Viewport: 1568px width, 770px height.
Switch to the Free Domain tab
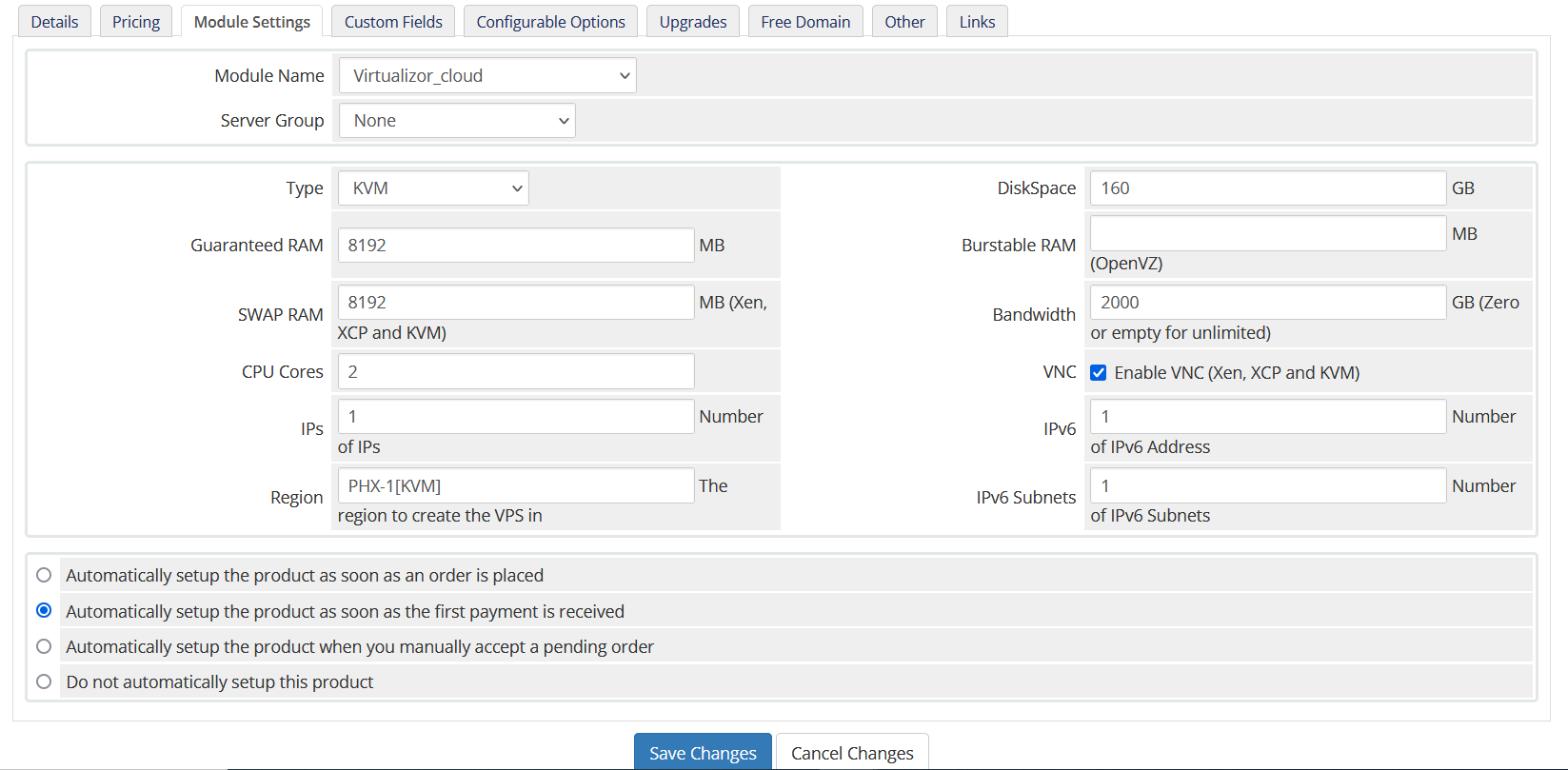(805, 21)
